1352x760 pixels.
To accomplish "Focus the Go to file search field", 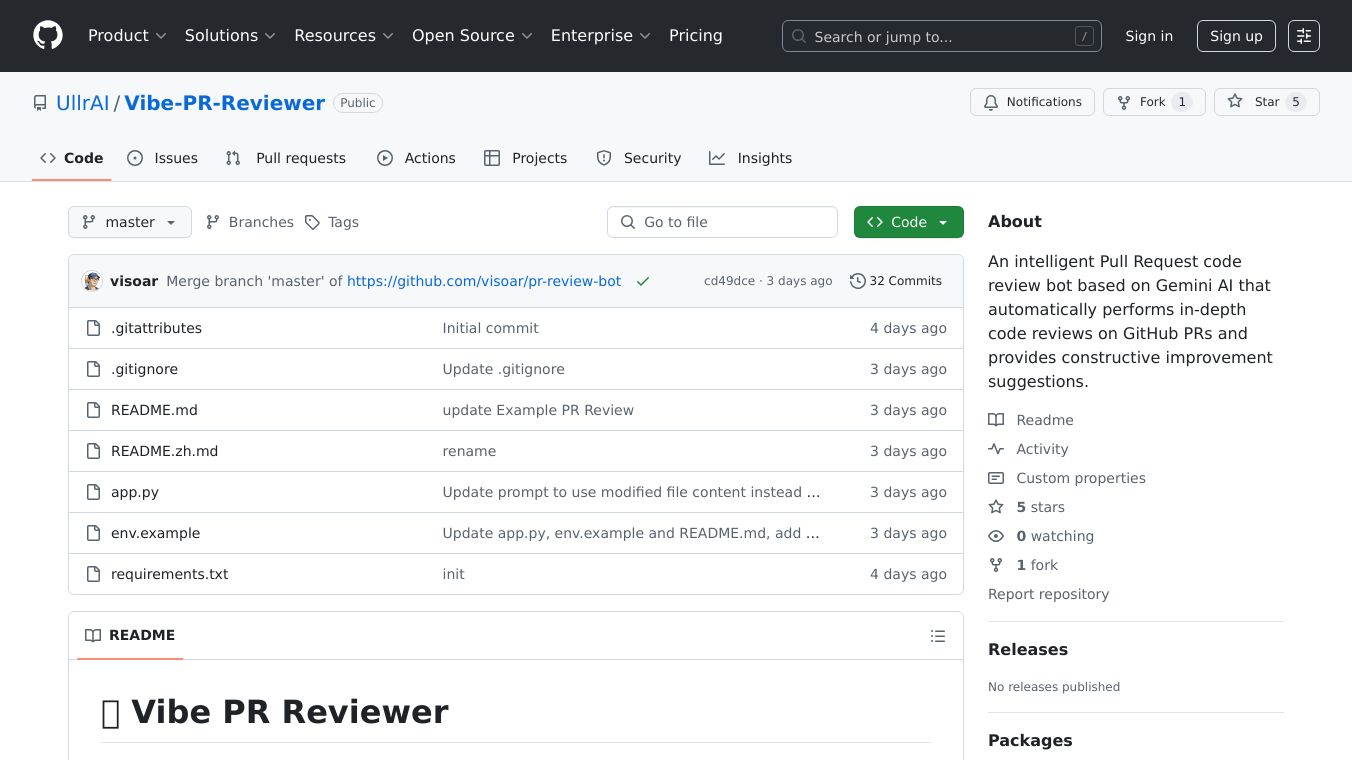I will tap(722, 222).
